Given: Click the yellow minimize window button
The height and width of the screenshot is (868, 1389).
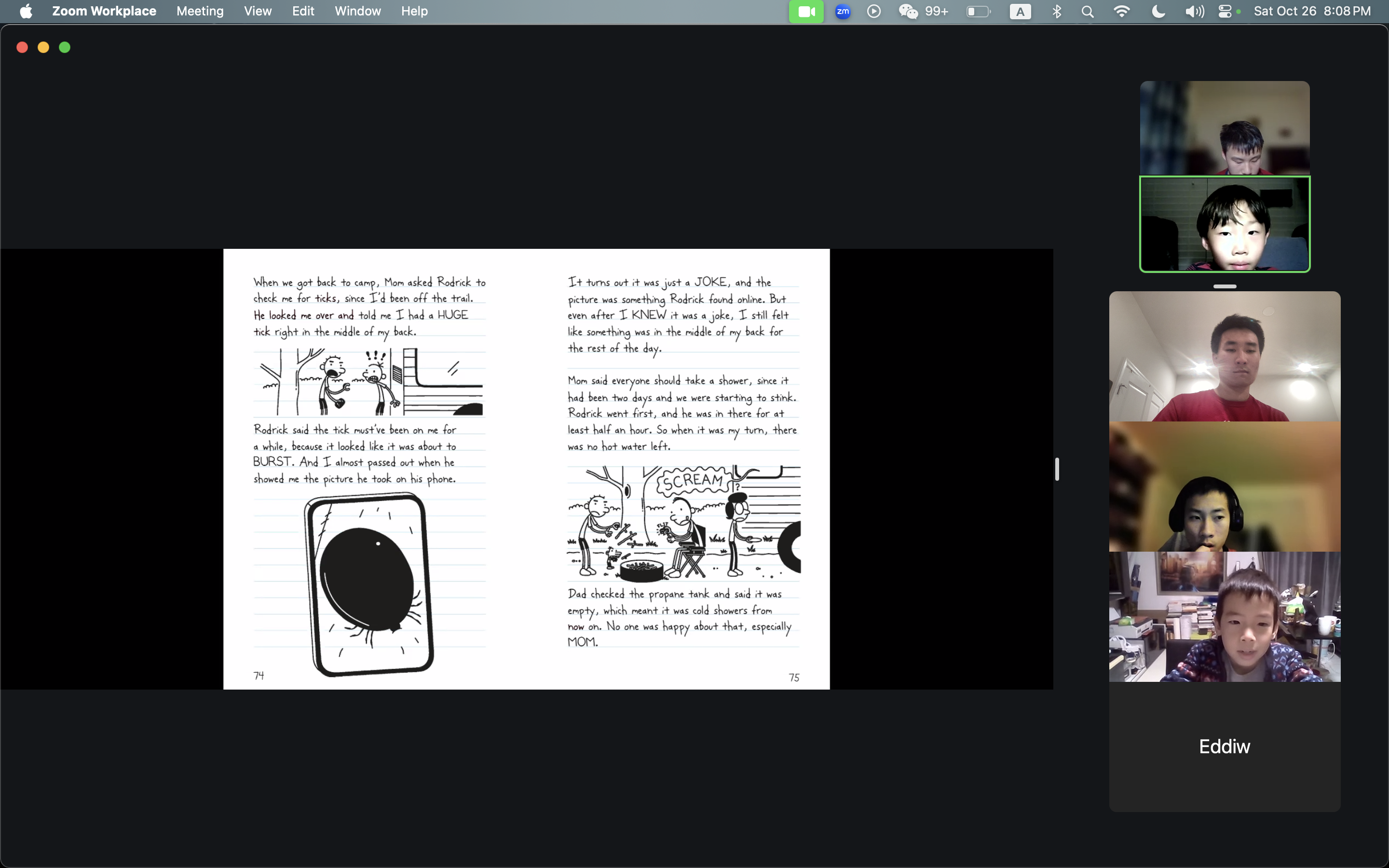Looking at the screenshot, I should click(43, 47).
